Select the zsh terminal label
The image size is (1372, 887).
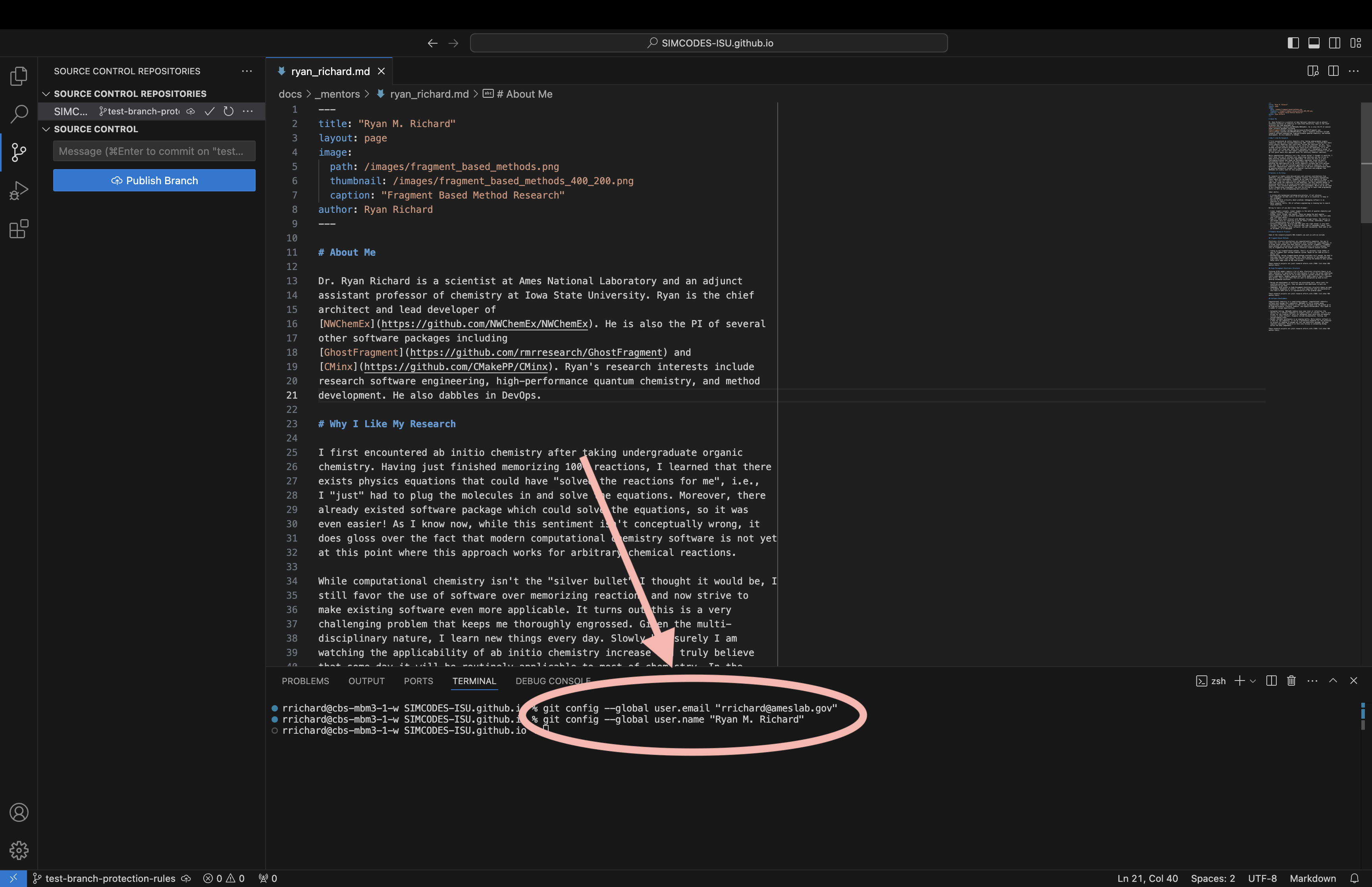[x=1211, y=681]
